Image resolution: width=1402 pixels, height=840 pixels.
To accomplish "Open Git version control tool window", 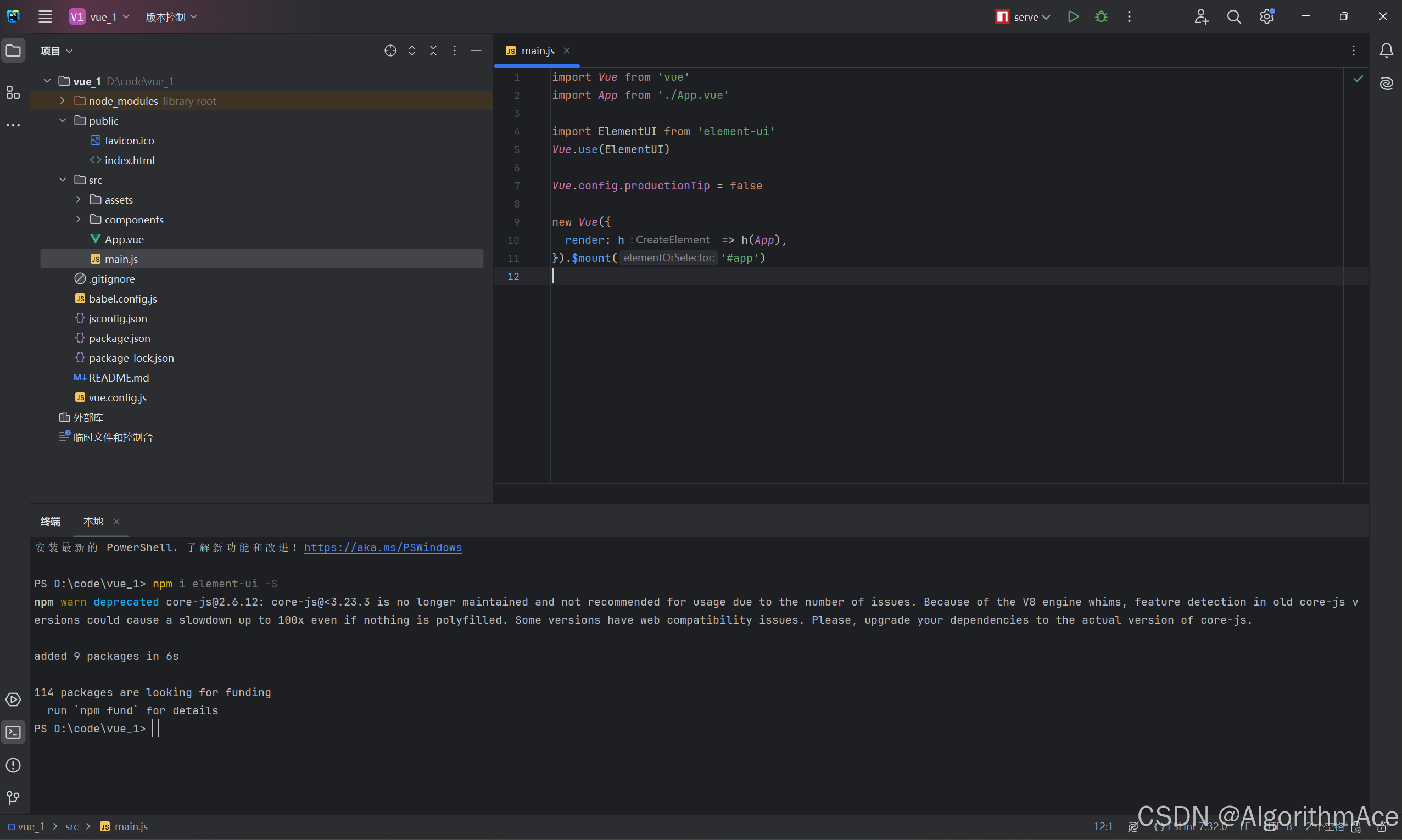I will point(13,798).
